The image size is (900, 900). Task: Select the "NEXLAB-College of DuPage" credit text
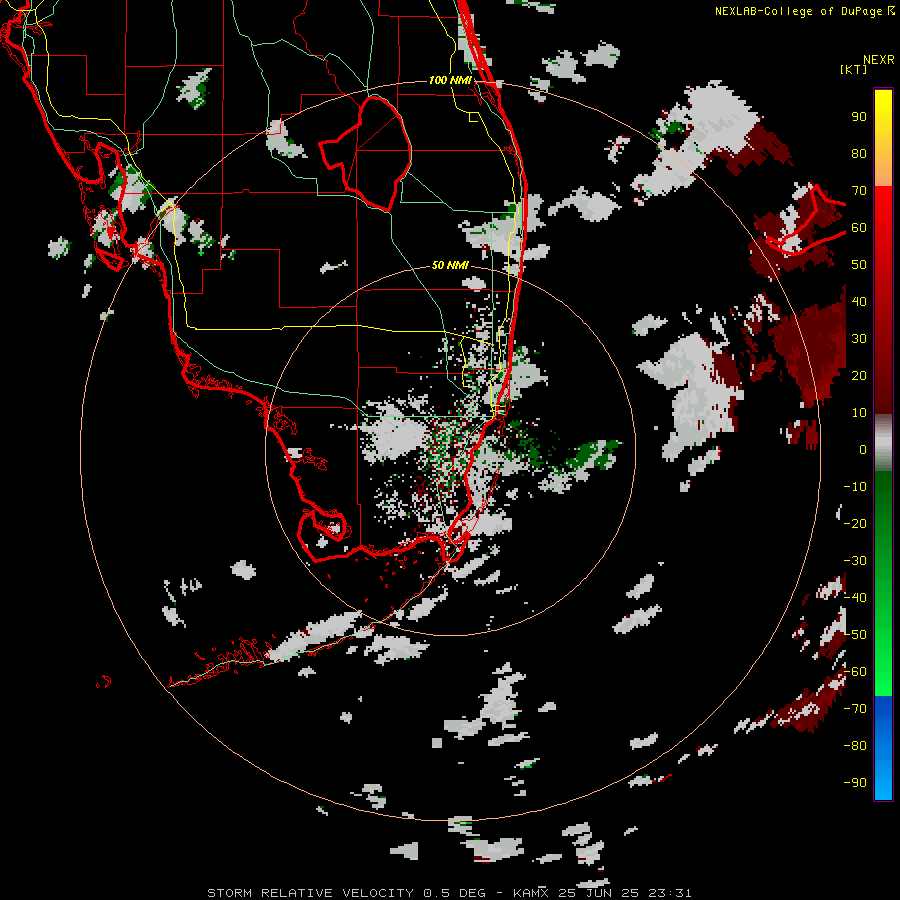797,11
